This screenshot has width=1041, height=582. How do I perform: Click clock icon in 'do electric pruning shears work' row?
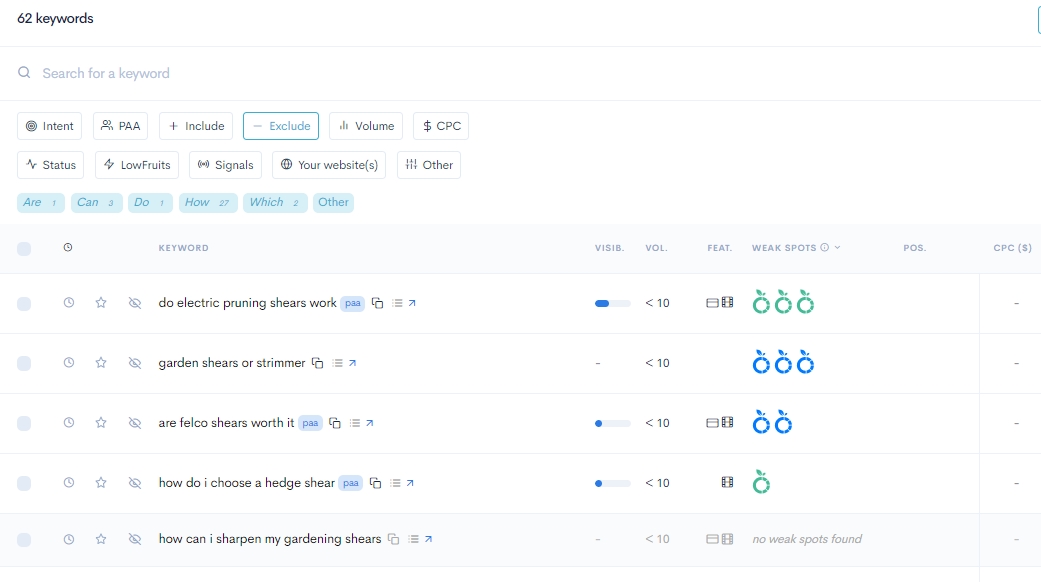pos(68,303)
